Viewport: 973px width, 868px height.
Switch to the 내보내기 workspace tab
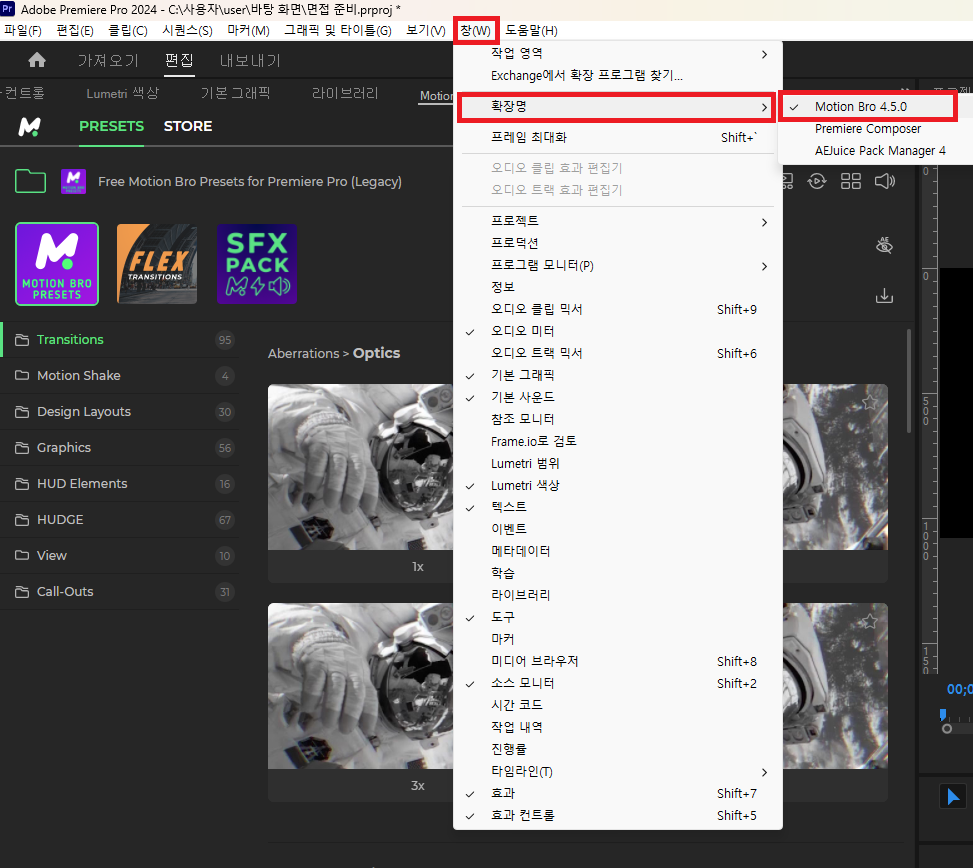250,60
